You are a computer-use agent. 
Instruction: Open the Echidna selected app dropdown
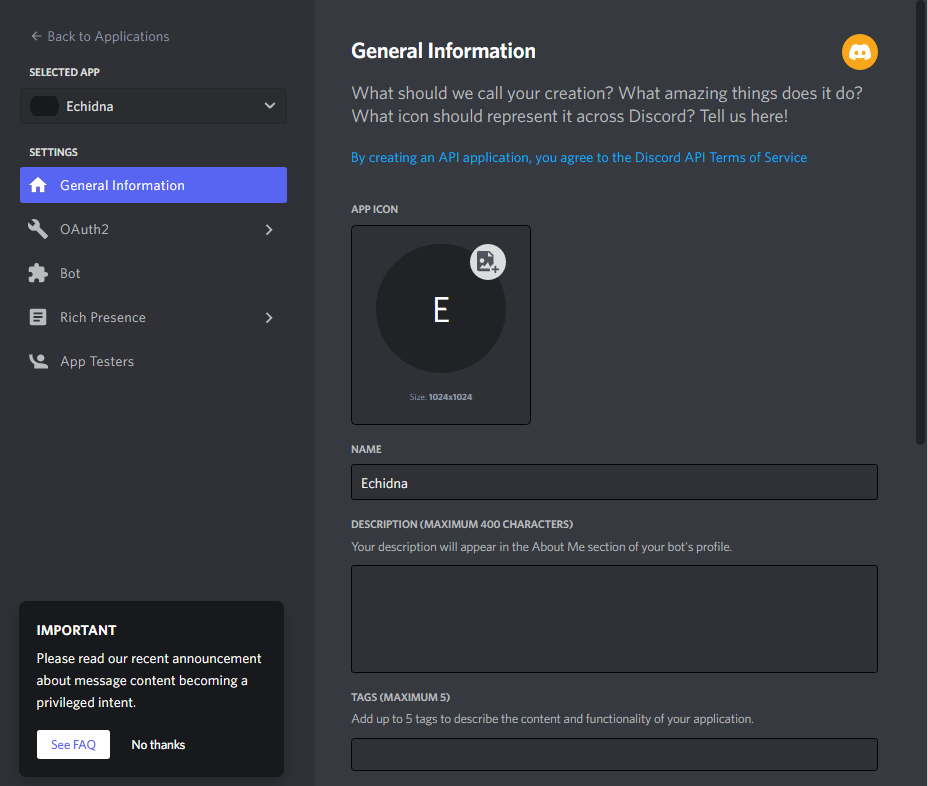[x=153, y=106]
